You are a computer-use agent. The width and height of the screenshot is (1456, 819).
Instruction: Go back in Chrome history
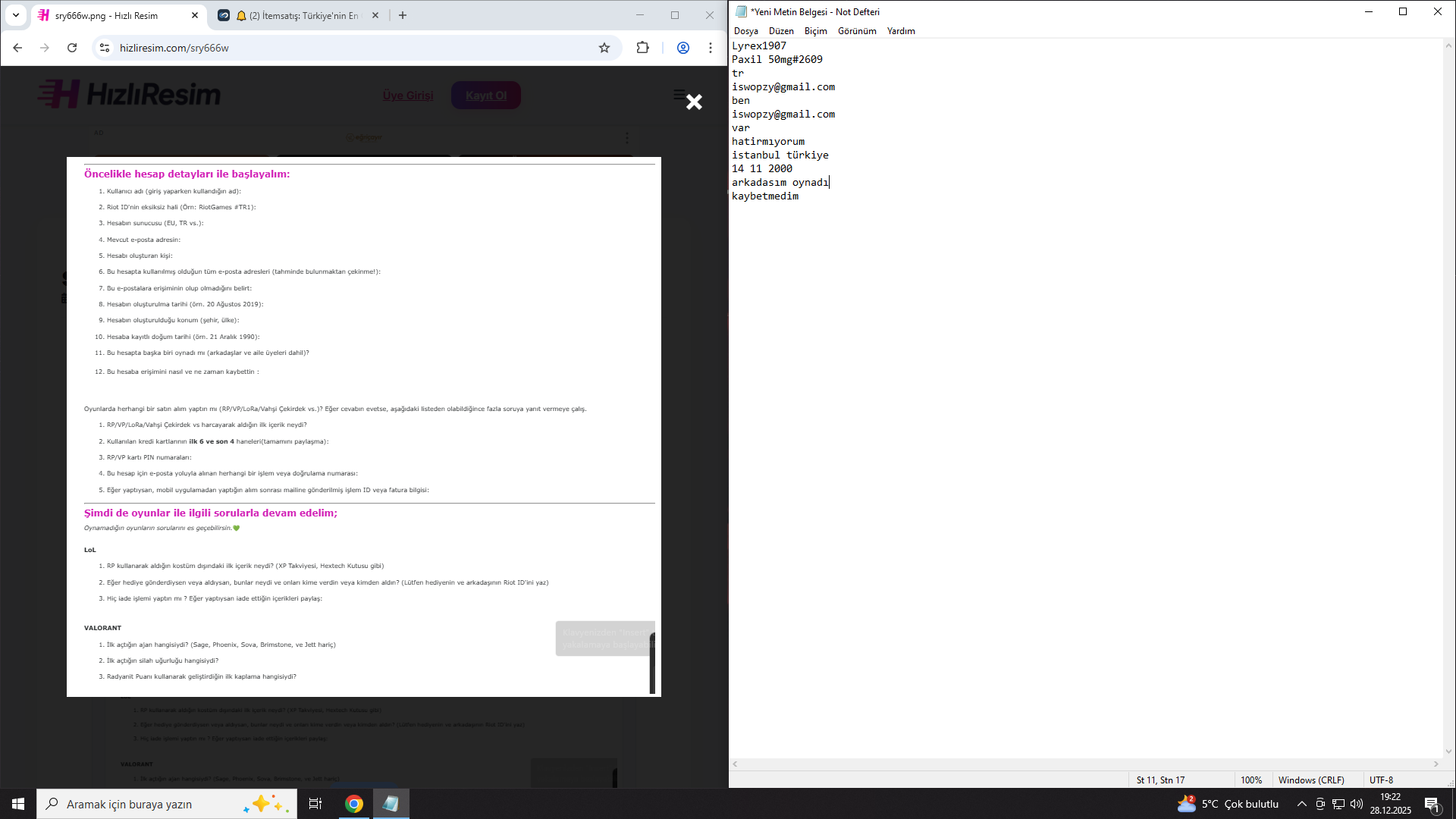pyautogui.click(x=18, y=48)
